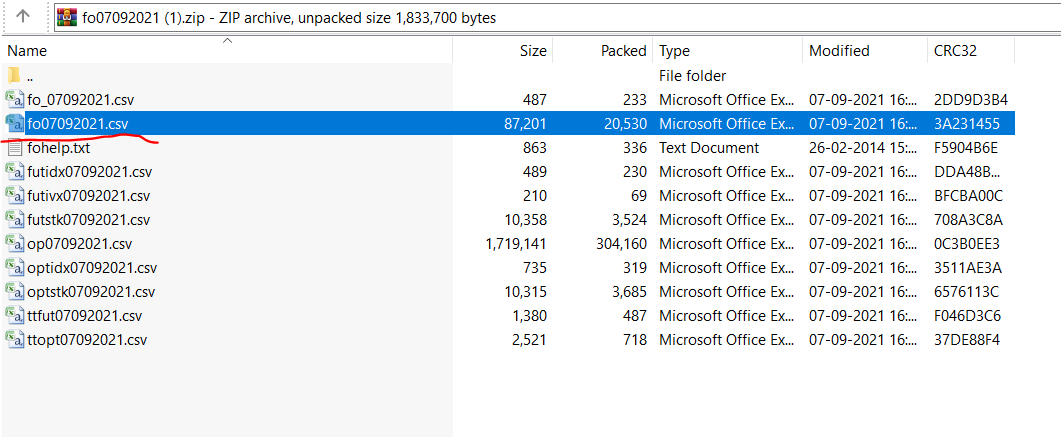The image size is (1061, 437).
Task: Click the file name optidx07092021.csv
Action: pos(92,268)
